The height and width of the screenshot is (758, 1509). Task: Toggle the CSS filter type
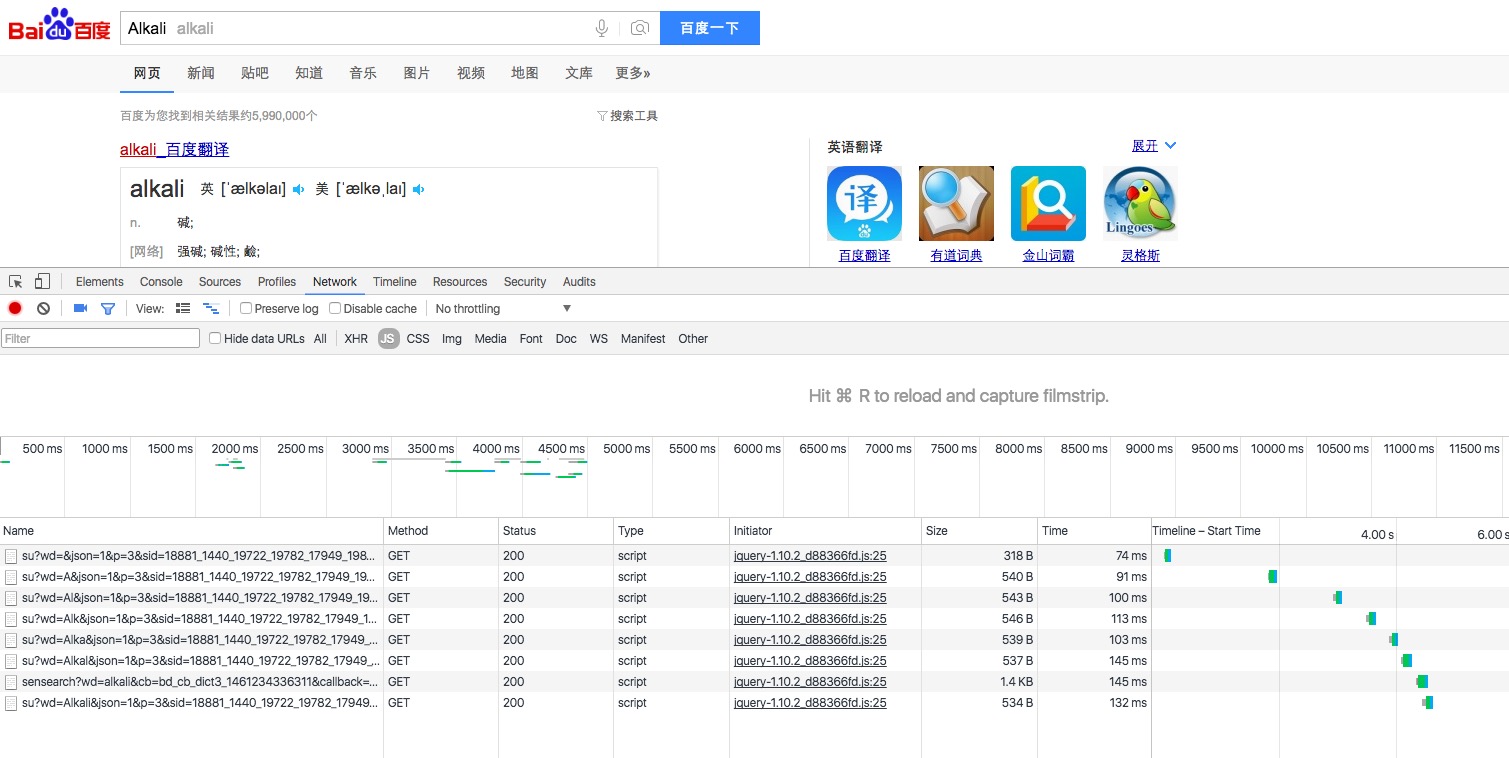coord(418,339)
